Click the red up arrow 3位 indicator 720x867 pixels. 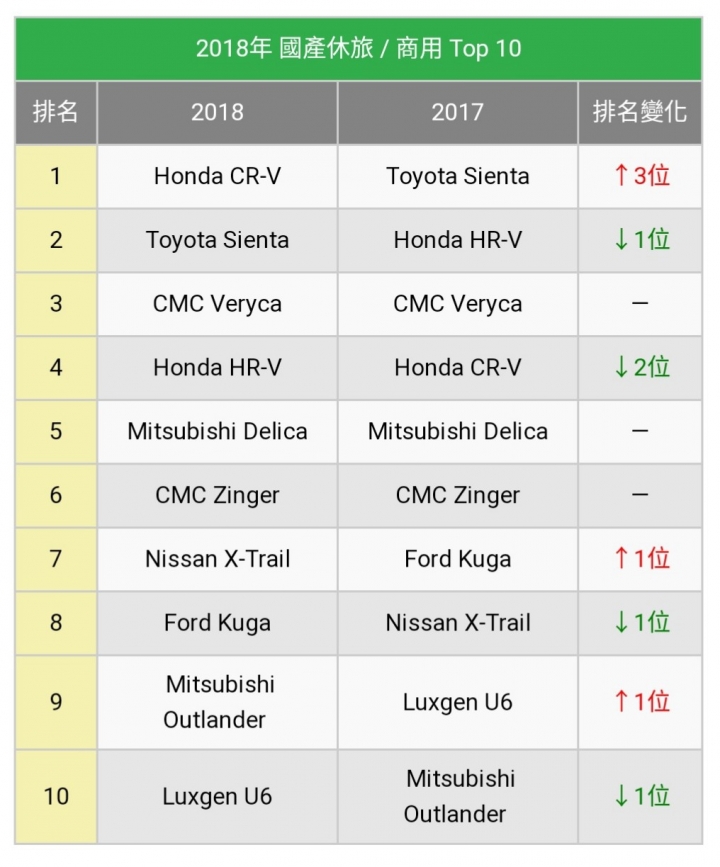[641, 176]
